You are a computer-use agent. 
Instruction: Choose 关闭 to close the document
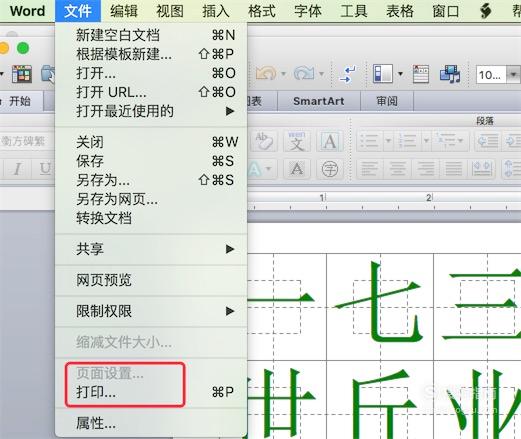(151, 142)
